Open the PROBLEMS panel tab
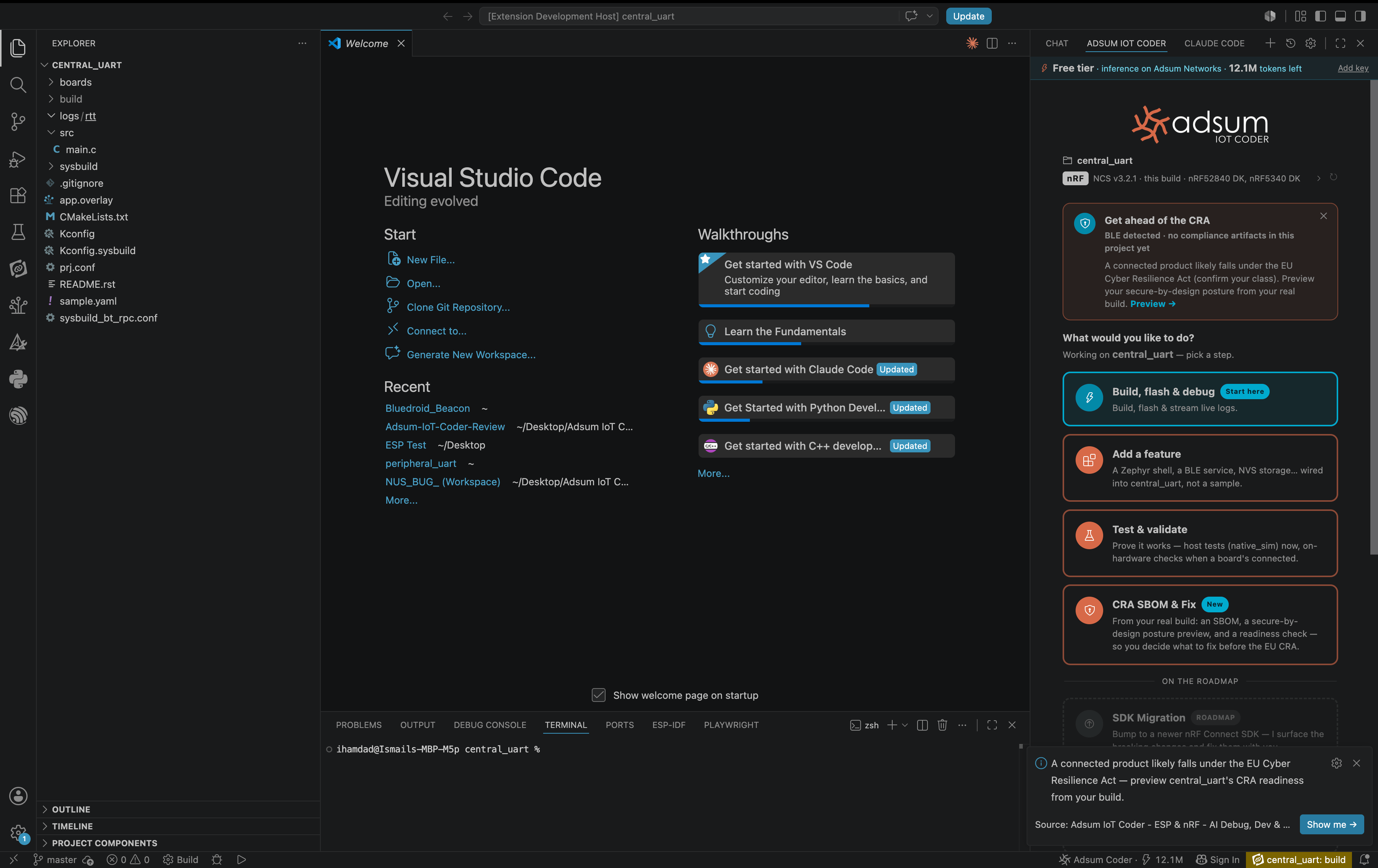 358,725
